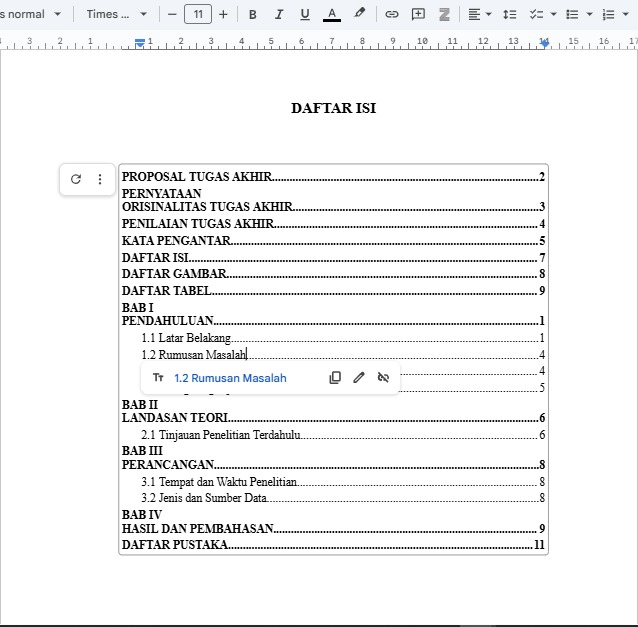638x627 pixels.
Task: Copy the 1.2 Rumusan Masalah link
Action: 335,378
